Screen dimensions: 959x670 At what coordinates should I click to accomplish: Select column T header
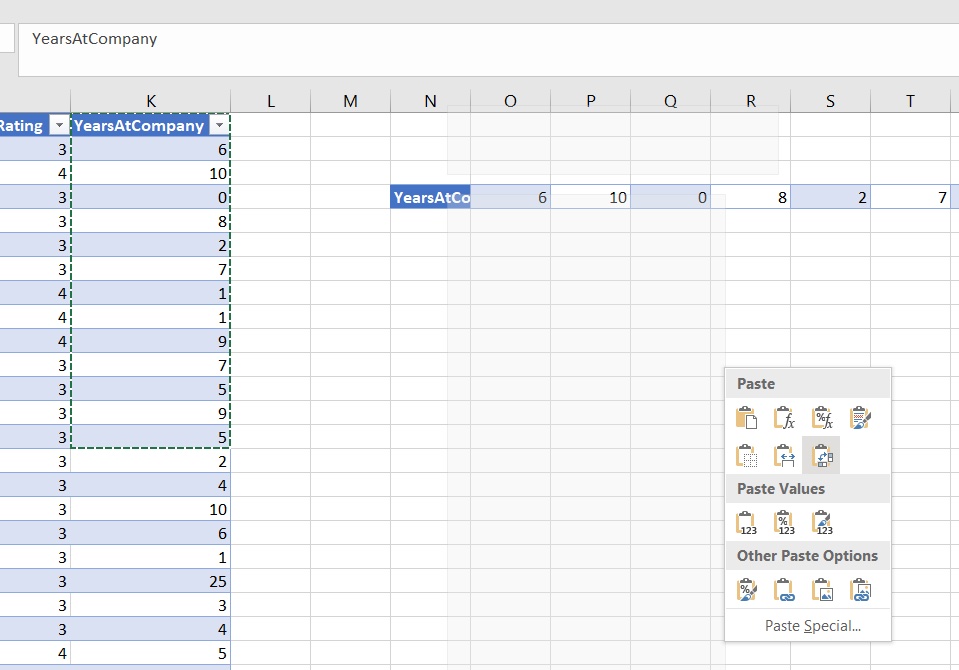[x=911, y=101]
